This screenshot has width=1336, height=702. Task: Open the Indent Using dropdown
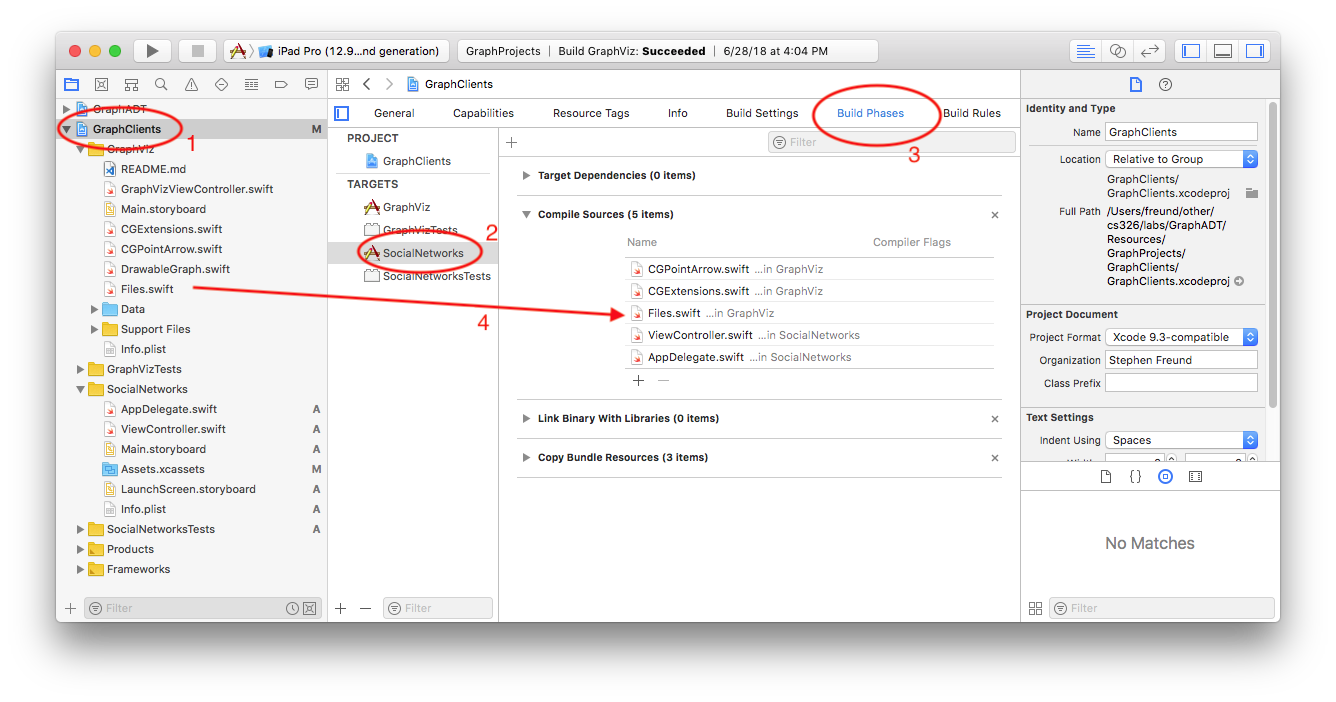pyautogui.click(x=1181, y=440)
